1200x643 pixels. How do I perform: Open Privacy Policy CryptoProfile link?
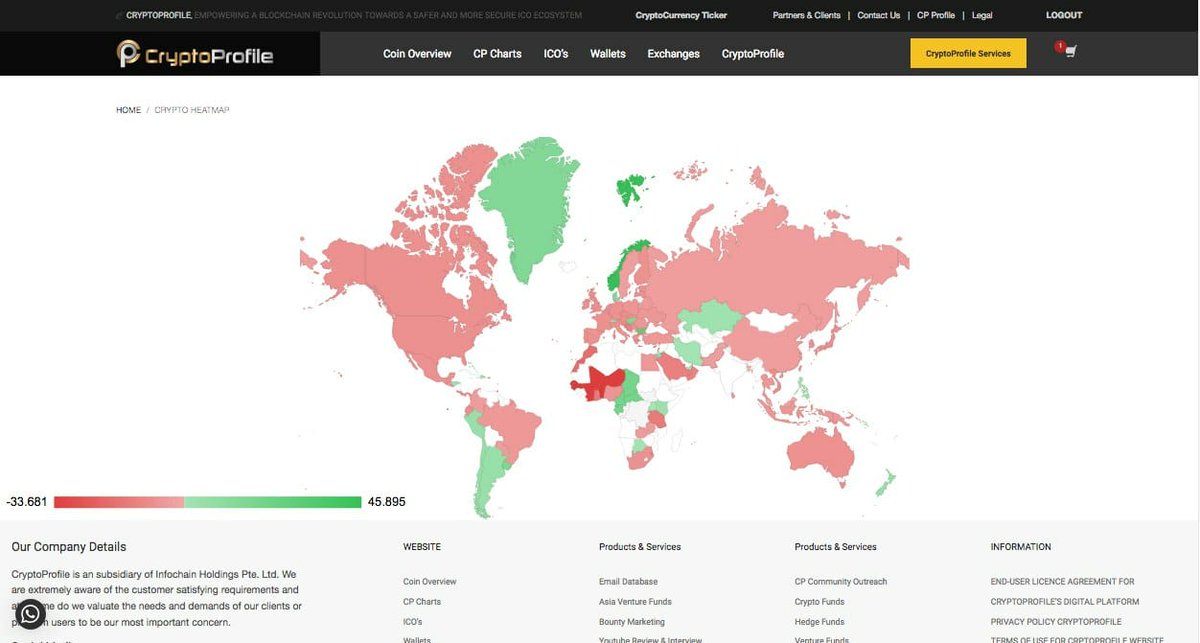[1056, 622]
